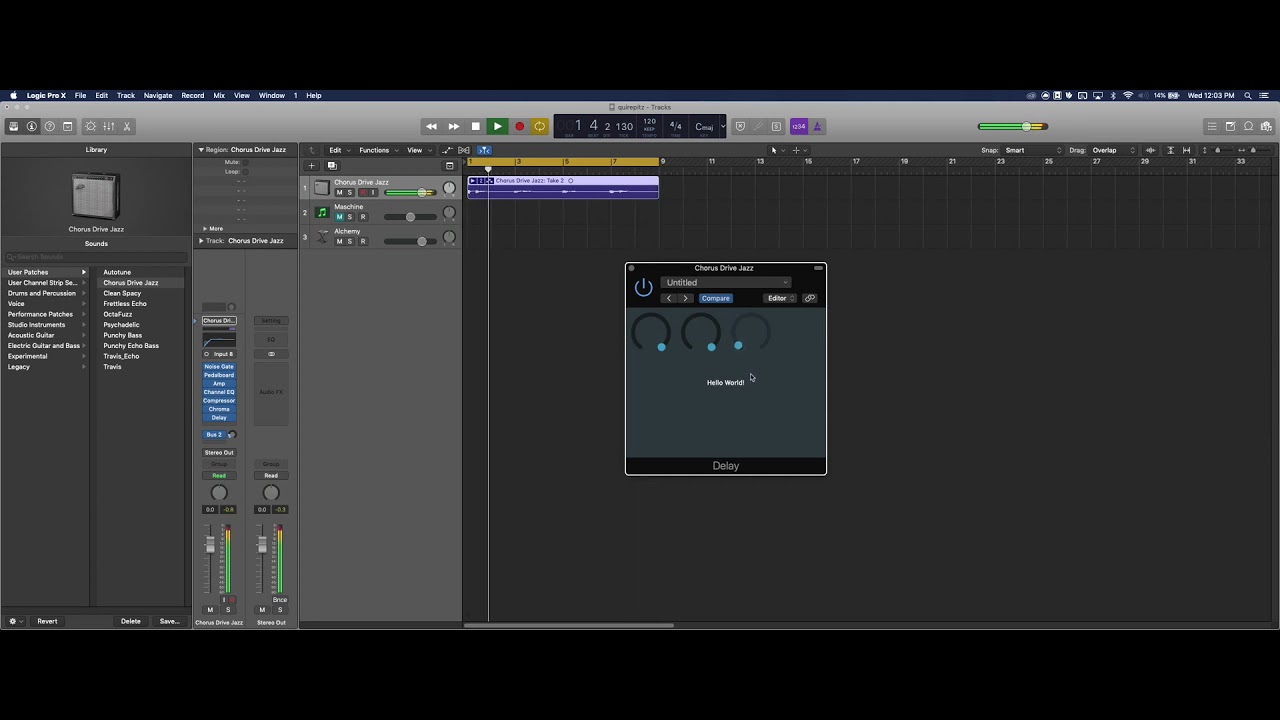Open the Mix menu
The height and width of the screenshot is (720, 1280).
pyautogui.click(x=219, y=96)
